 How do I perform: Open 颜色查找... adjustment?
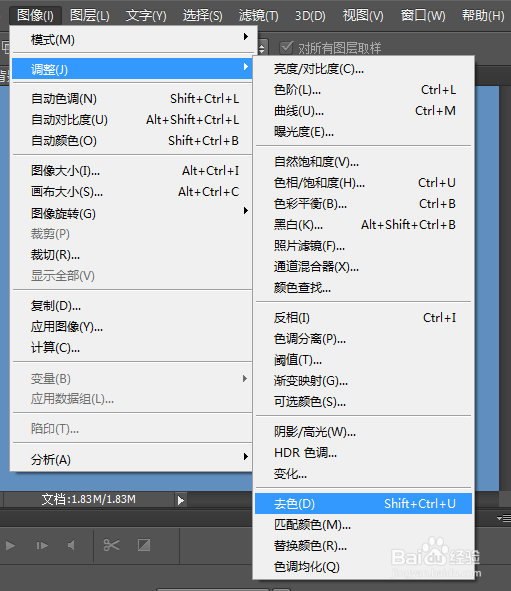point(363,288)
